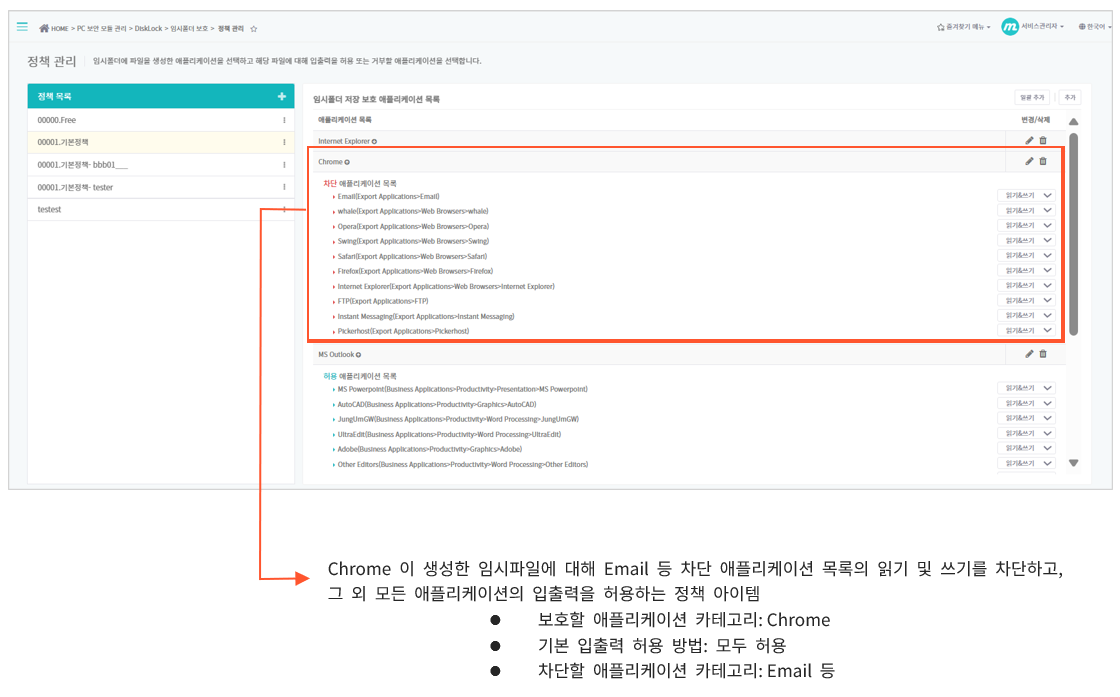Toggle the MS Outlook row expander icon

pos(359,355)
